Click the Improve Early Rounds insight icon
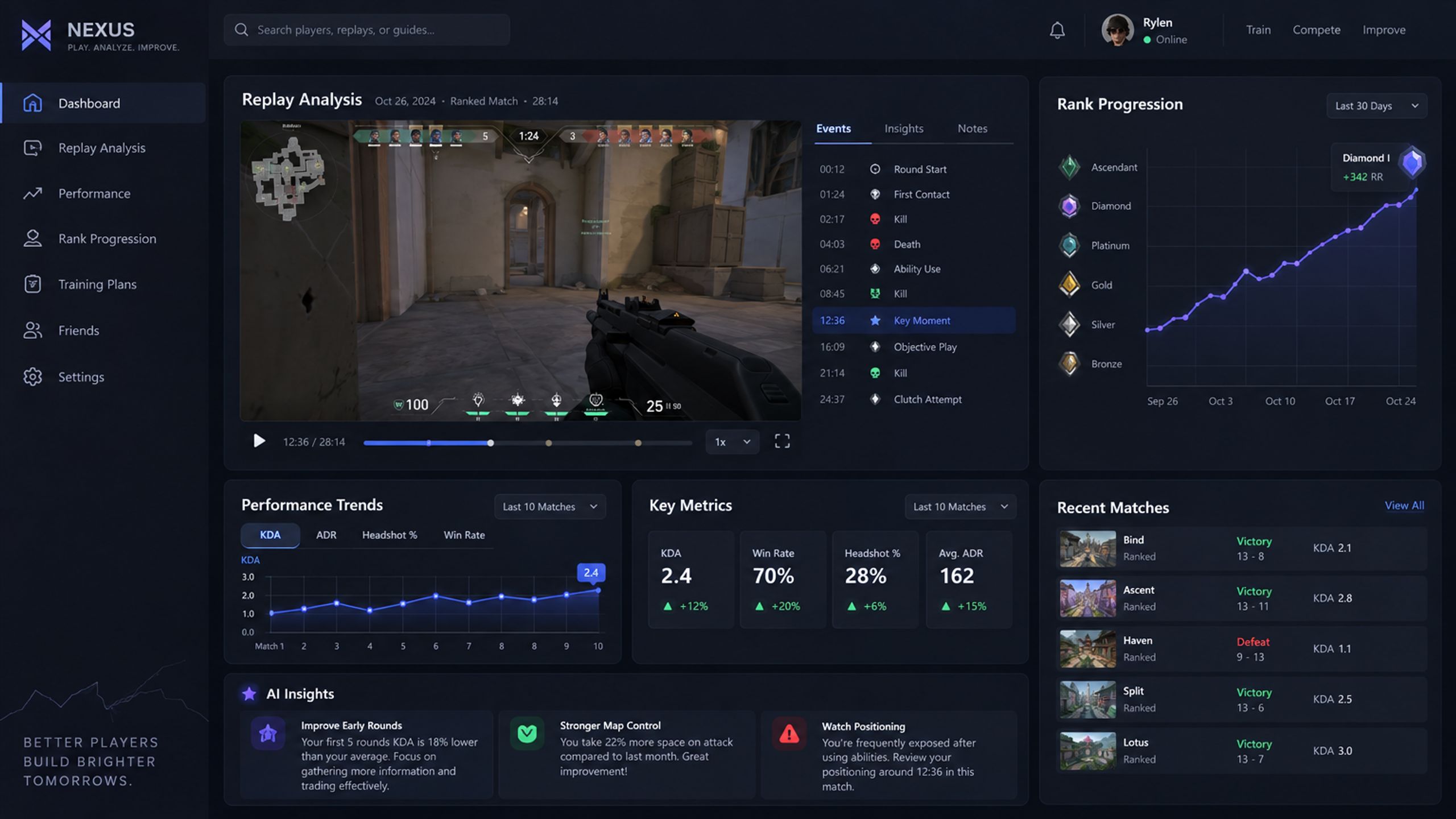Viewport: 1456px width, 819px height. click(x=268, y=733)
